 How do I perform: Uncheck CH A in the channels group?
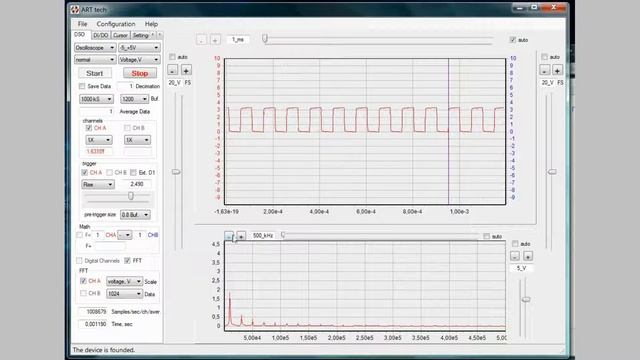click(89, 128)
